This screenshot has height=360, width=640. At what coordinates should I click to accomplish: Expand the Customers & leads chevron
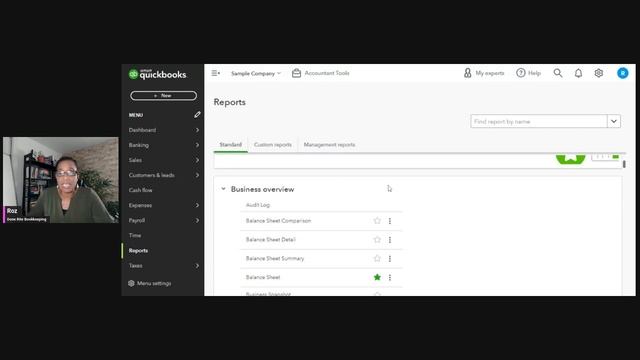[x=197, y=175]
